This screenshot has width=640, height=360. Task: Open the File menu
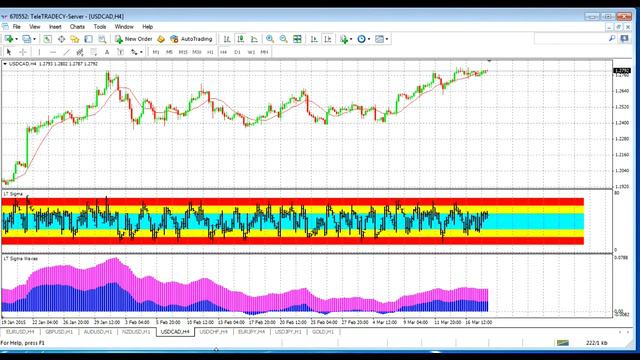pyautogui.click(x=17, y=27)
